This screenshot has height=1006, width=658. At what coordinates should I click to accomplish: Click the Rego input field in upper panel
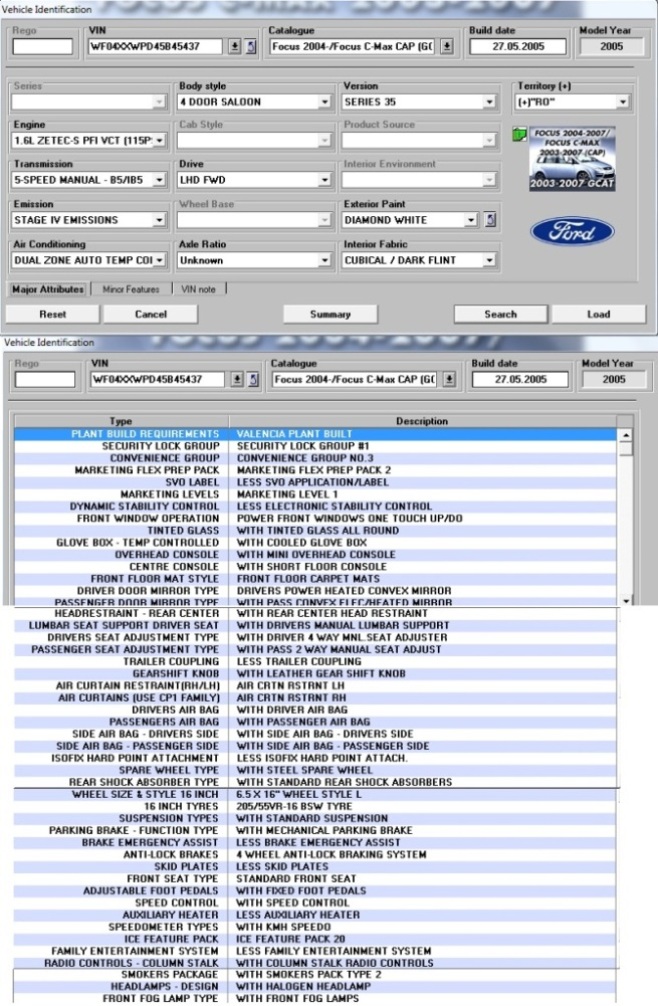[x=43, y=46]
